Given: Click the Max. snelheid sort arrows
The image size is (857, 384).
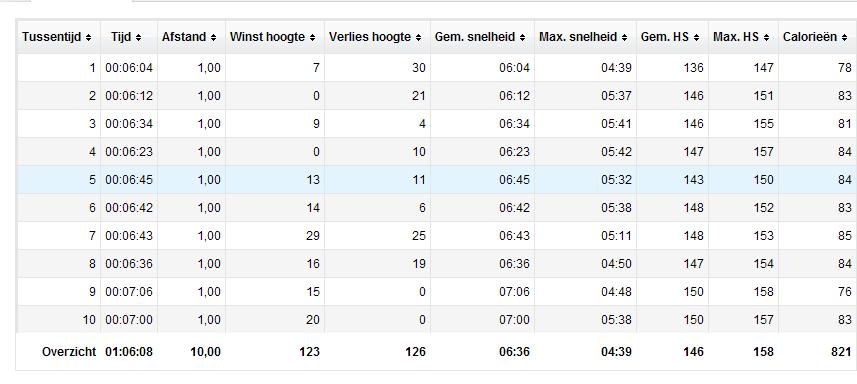Looking at the screenshot, I should [x=624, y=38].
